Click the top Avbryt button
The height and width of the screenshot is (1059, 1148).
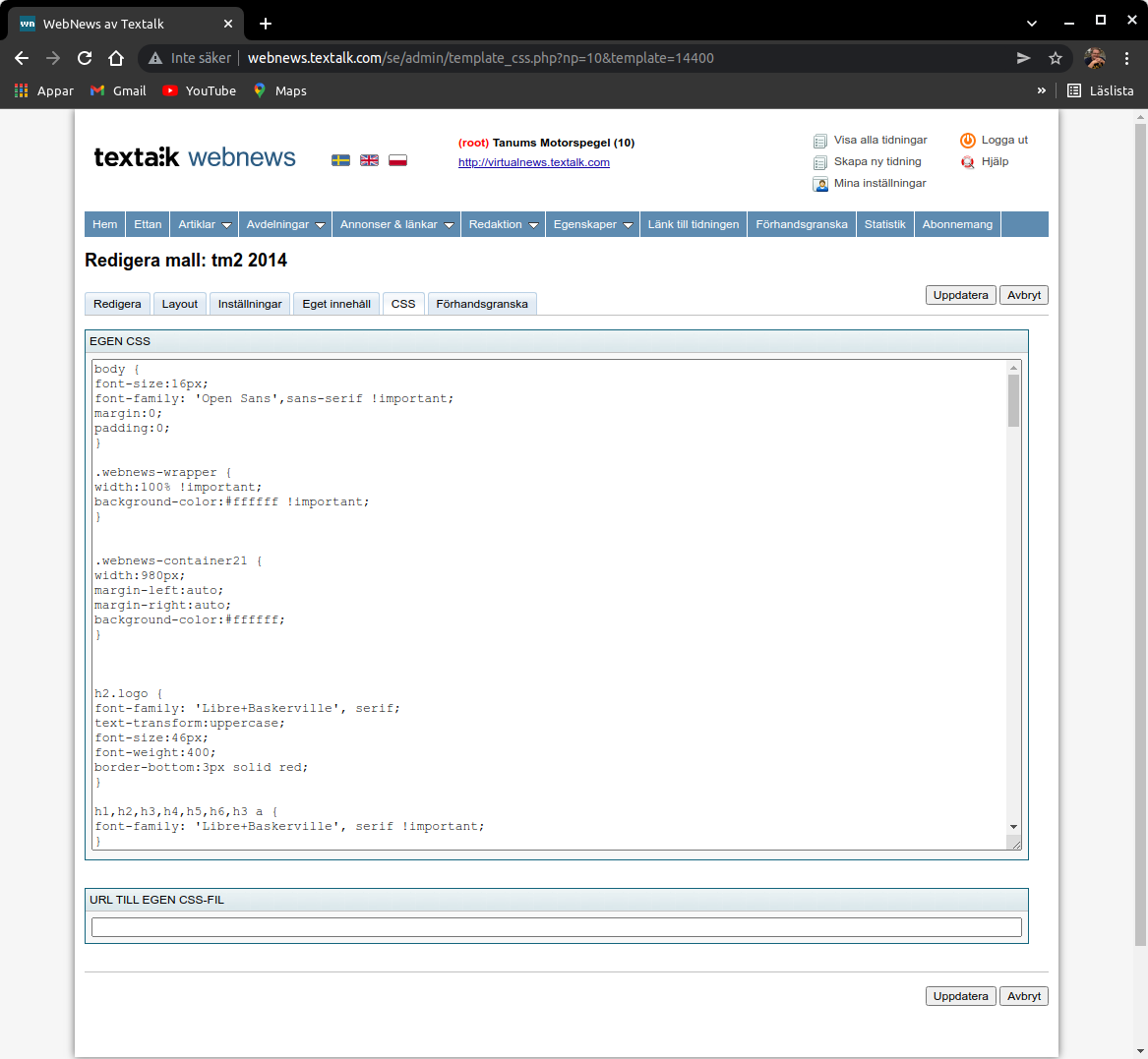(1023, 295)
